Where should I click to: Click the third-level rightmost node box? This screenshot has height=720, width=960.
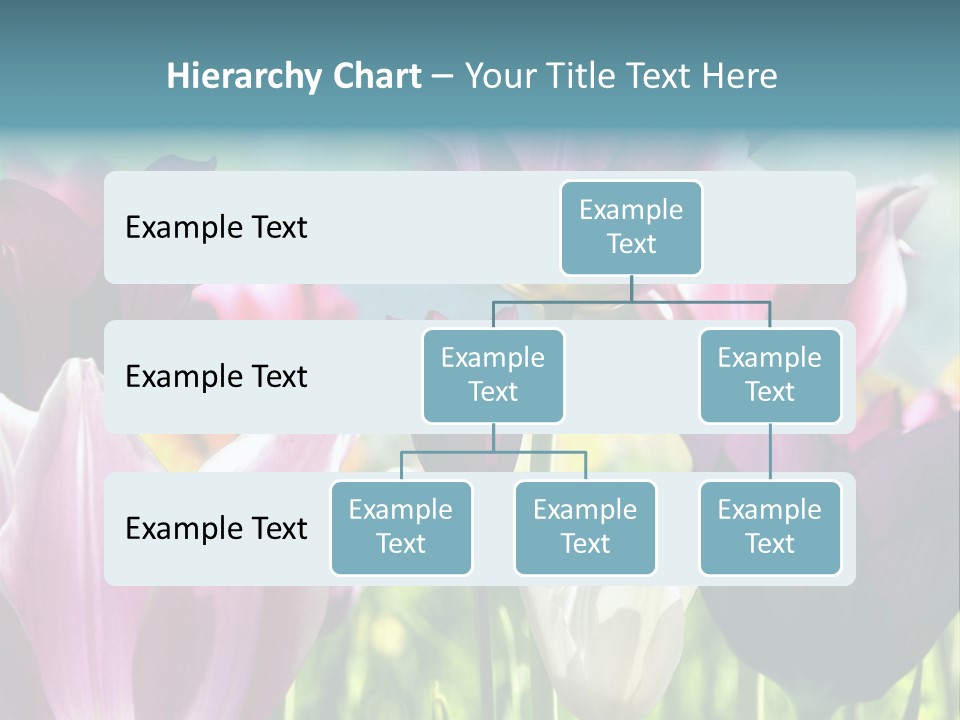[x=769, y=527]
